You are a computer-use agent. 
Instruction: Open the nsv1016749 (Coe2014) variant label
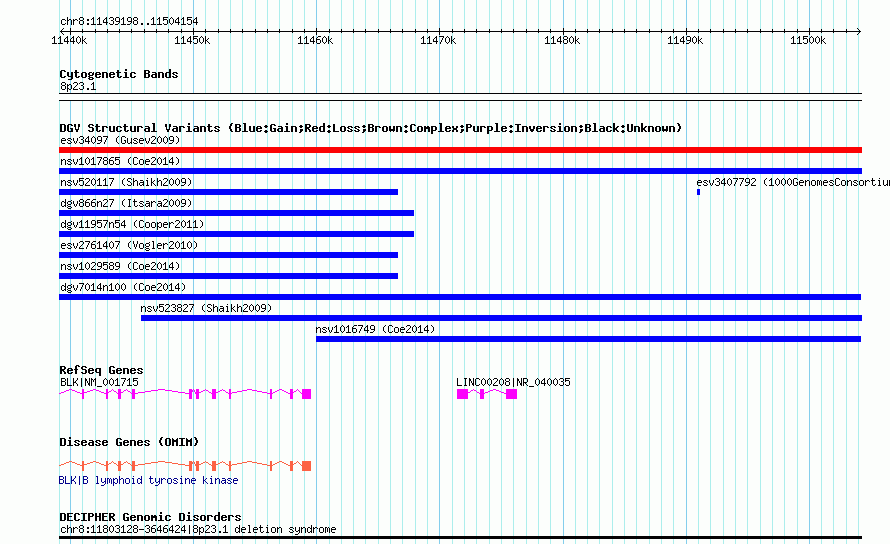(375, 329)
